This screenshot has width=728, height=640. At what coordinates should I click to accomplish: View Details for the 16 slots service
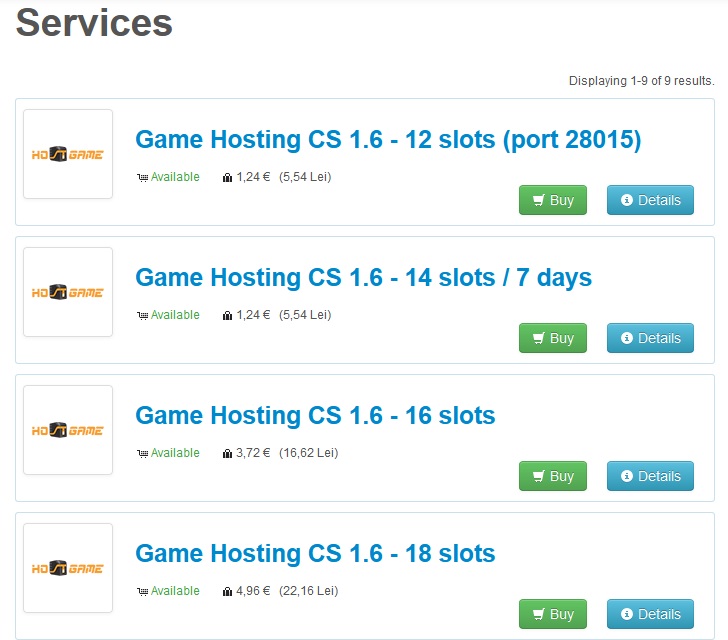650,476
